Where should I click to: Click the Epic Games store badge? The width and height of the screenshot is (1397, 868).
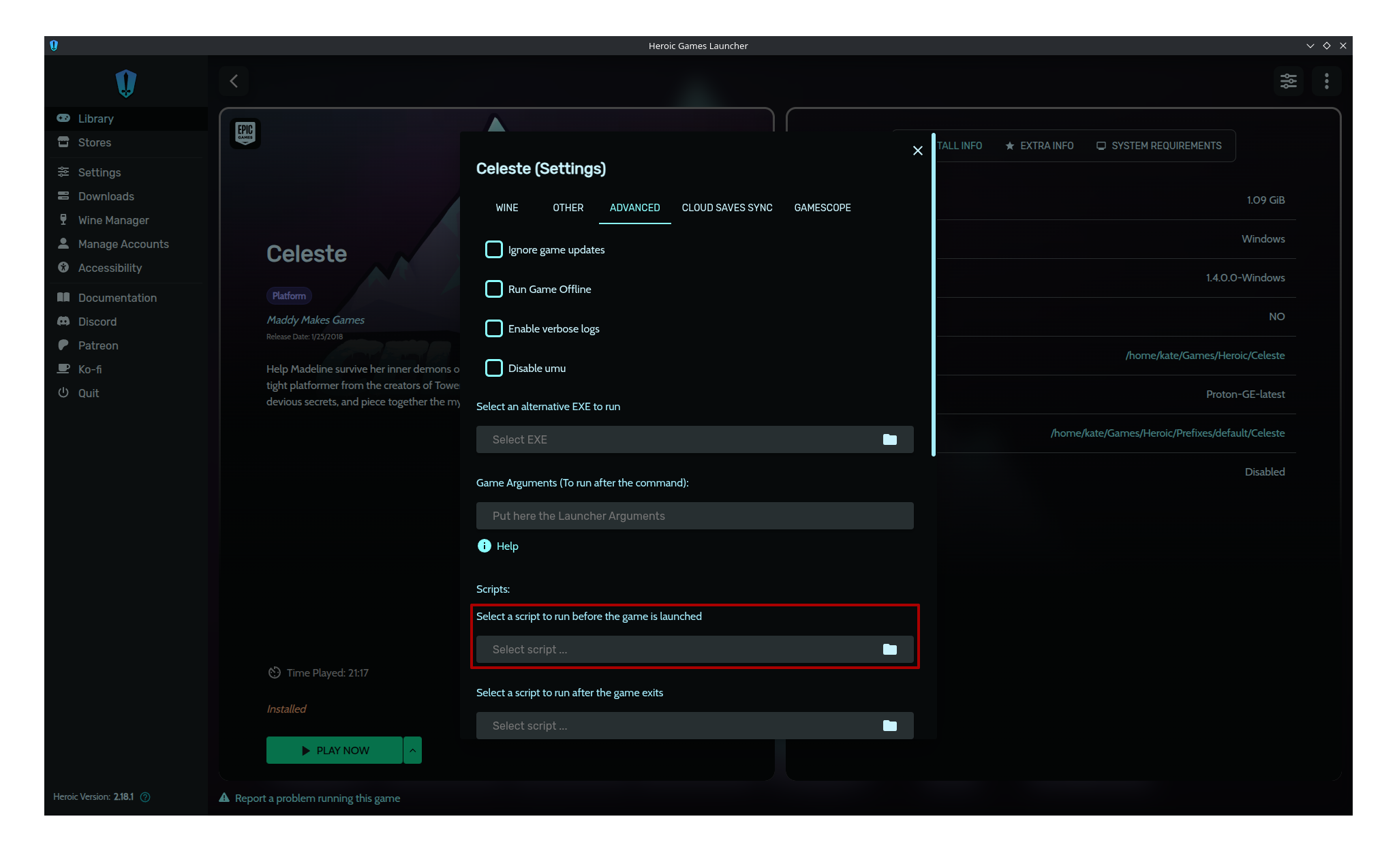245,133
